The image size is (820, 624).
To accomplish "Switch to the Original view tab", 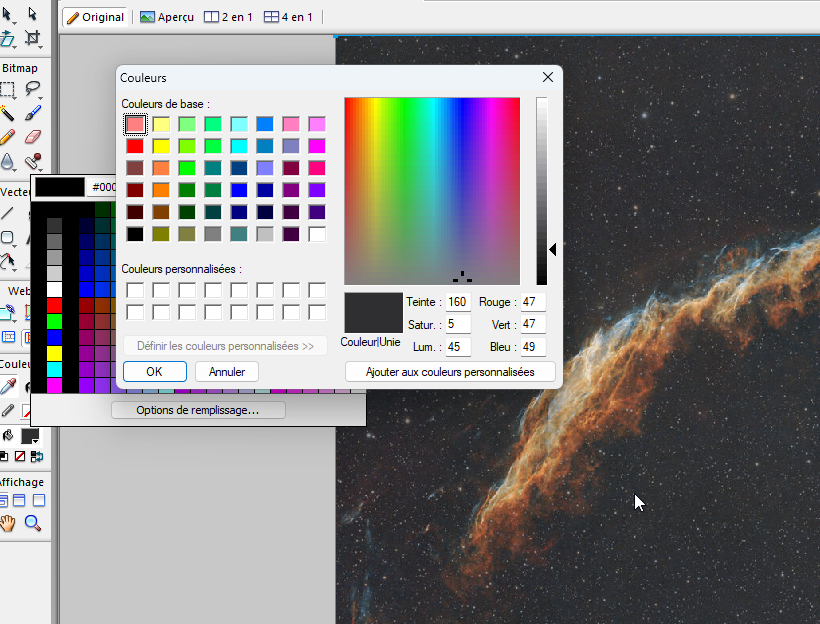I will [x=96, y=17].
